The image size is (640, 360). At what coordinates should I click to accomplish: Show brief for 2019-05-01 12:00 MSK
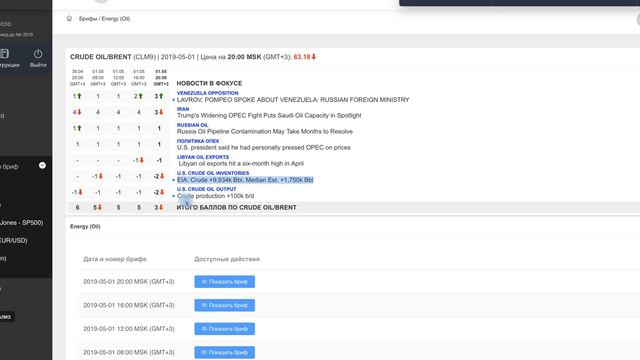pos(224,329)
